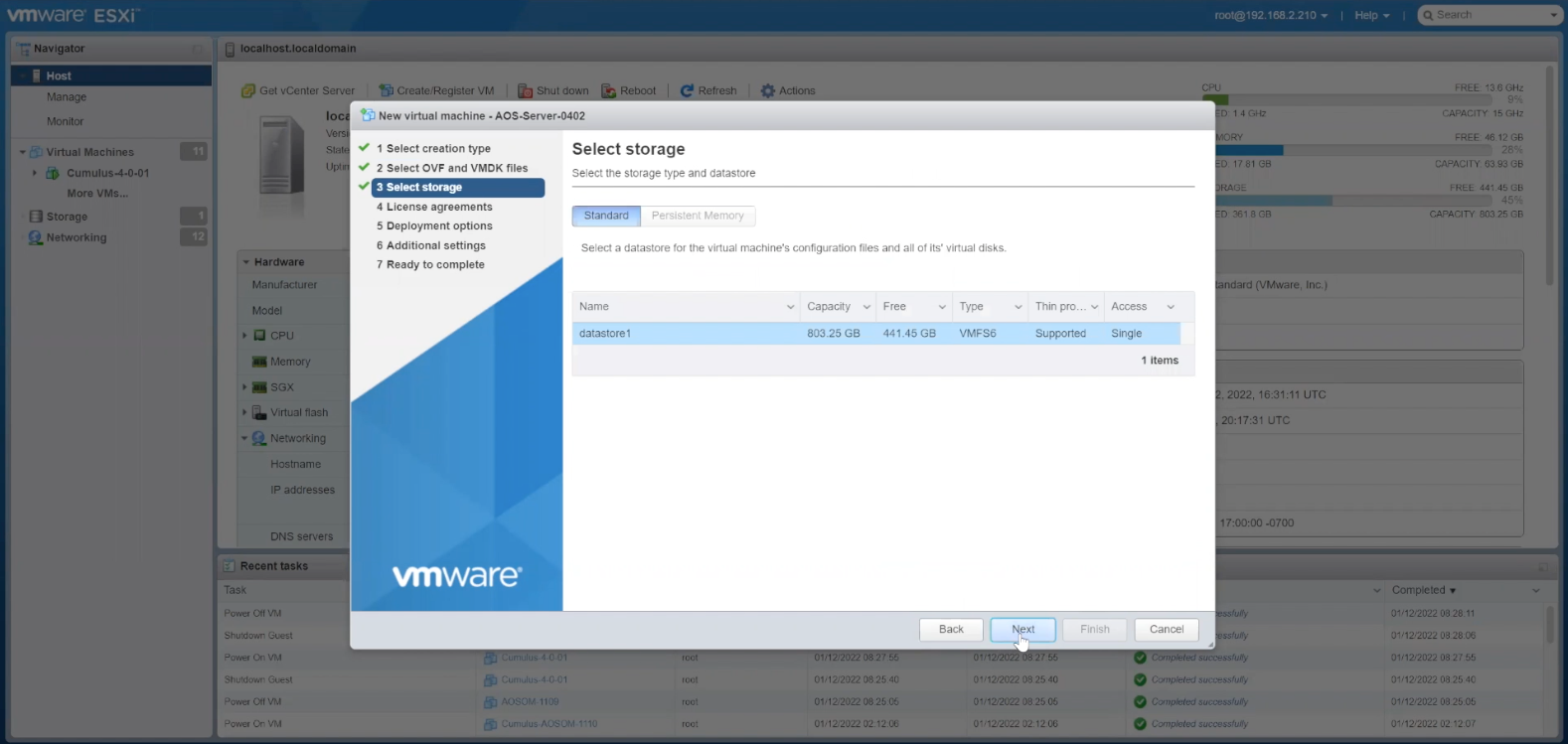The height and width of the screenshot is (744, 1568).
Task: Click the Virtual flash icon
Action: (260, 412)
